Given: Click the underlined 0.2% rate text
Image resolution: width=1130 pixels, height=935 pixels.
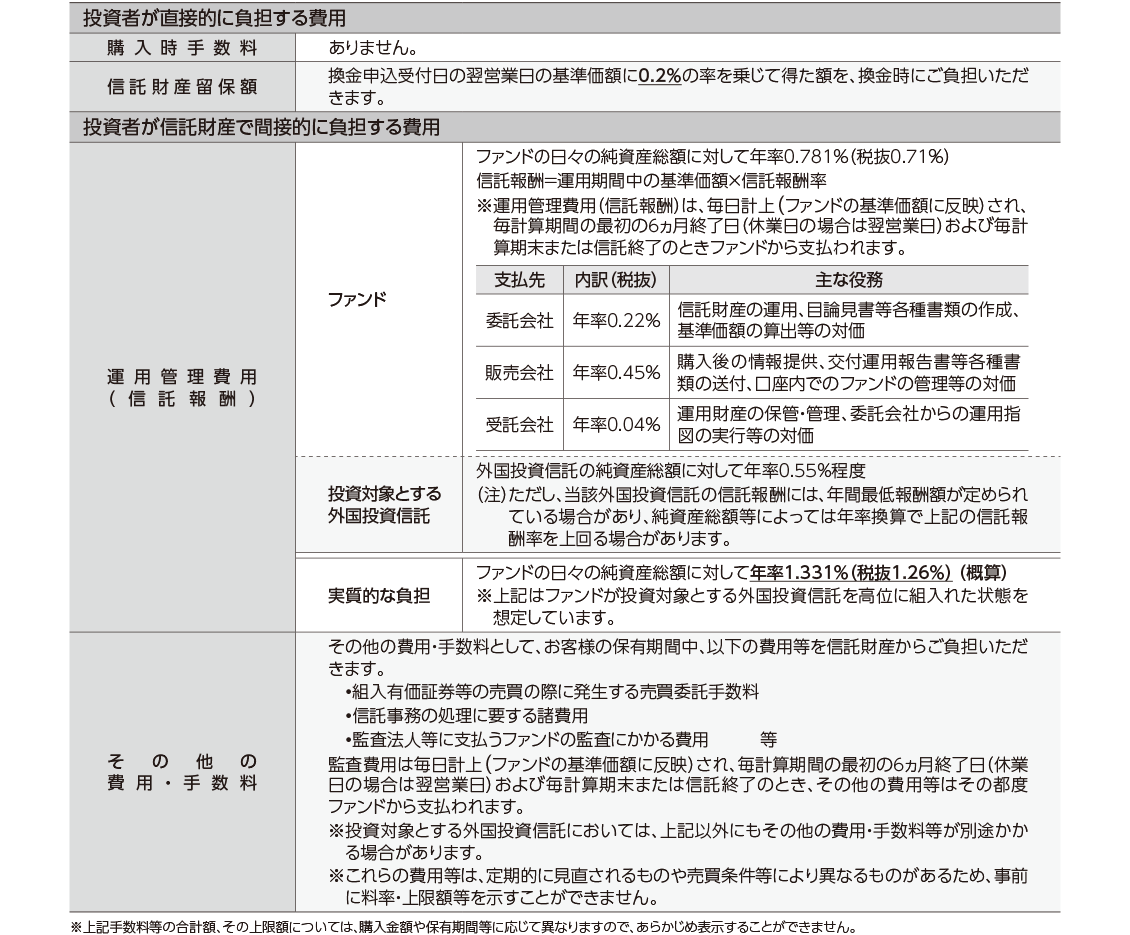Looking at the screenshot, I should pos(660,75).
